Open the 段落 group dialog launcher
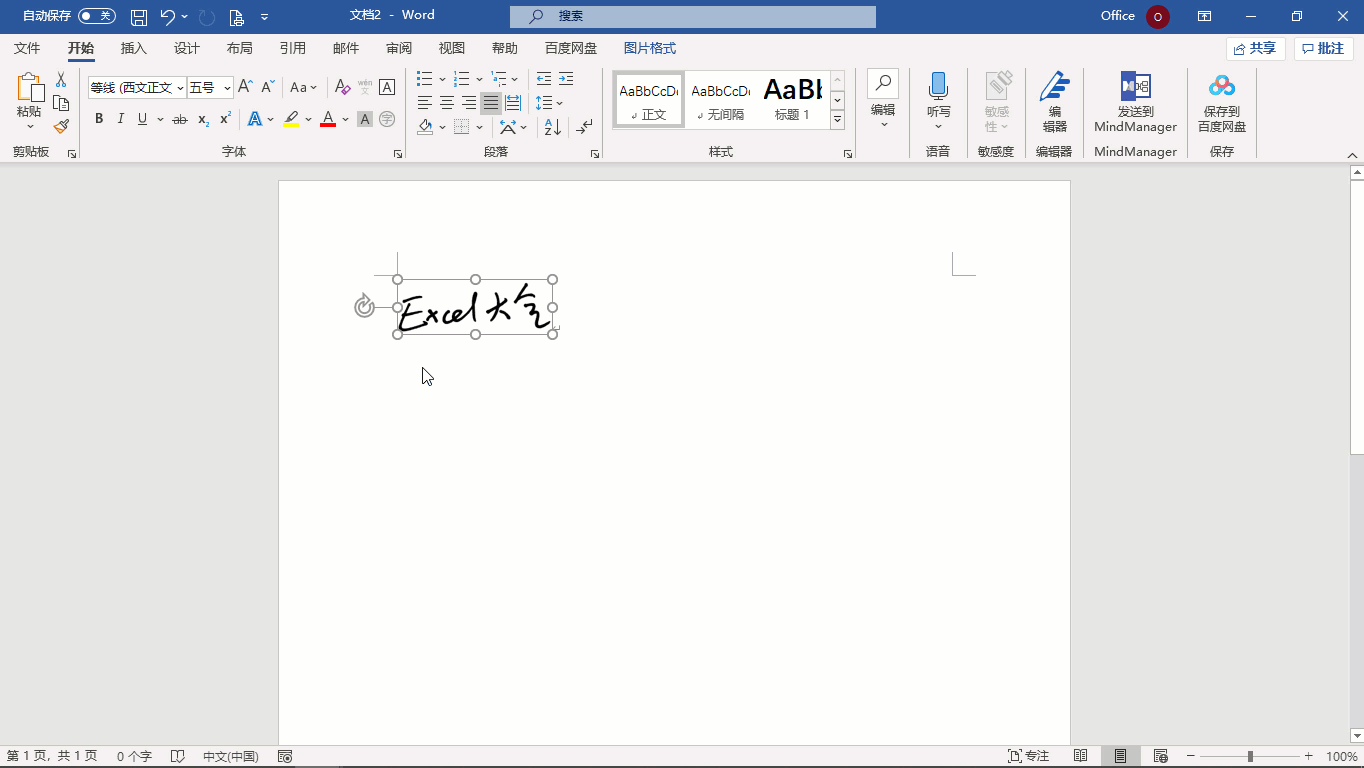This screenshot has width=1364, height=768. tap(595, 154)
